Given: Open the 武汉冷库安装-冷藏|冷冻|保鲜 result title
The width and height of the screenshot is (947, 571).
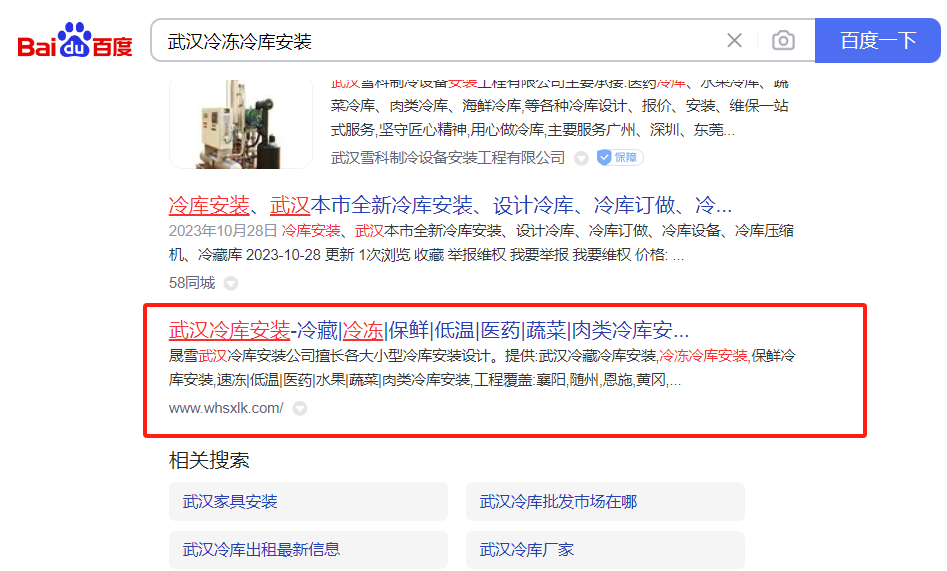Looking at the screenshot, I should (429, 331).
